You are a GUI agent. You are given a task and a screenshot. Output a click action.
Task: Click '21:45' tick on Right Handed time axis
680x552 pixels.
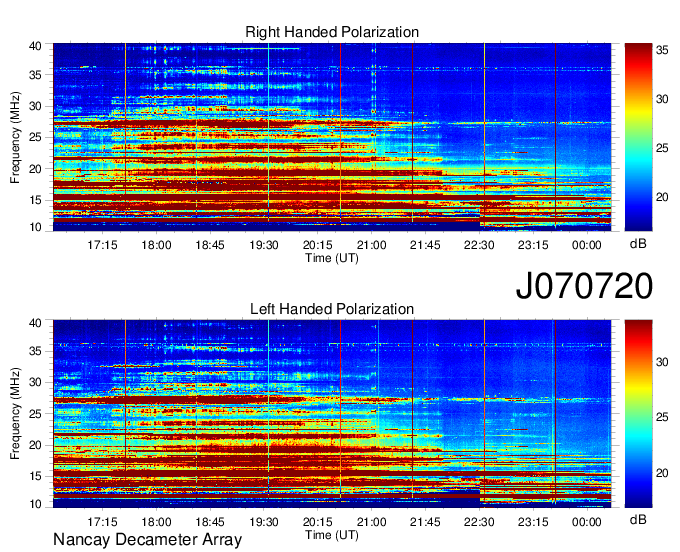425,245
